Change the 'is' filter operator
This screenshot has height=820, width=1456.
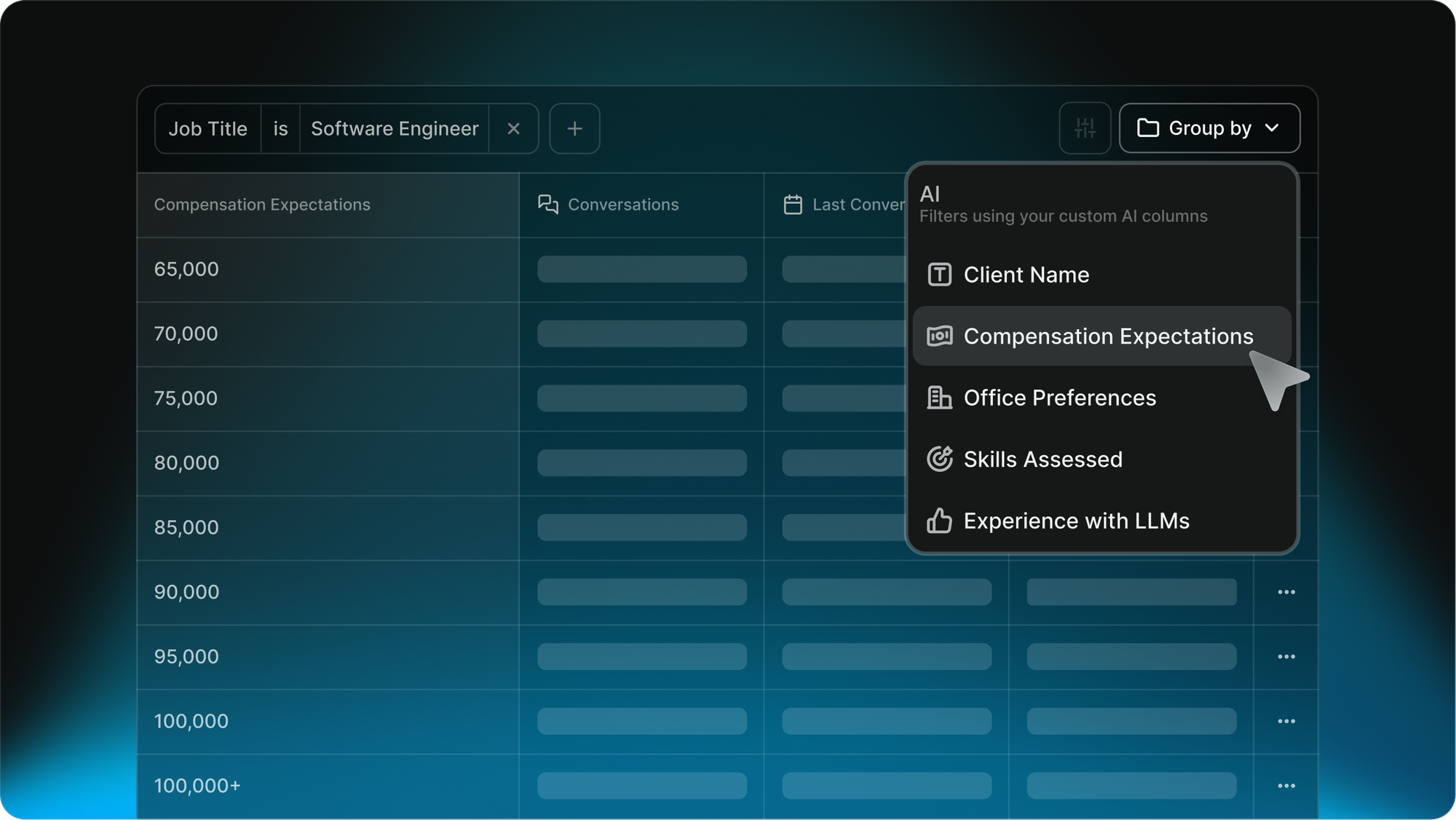(280, 129)
